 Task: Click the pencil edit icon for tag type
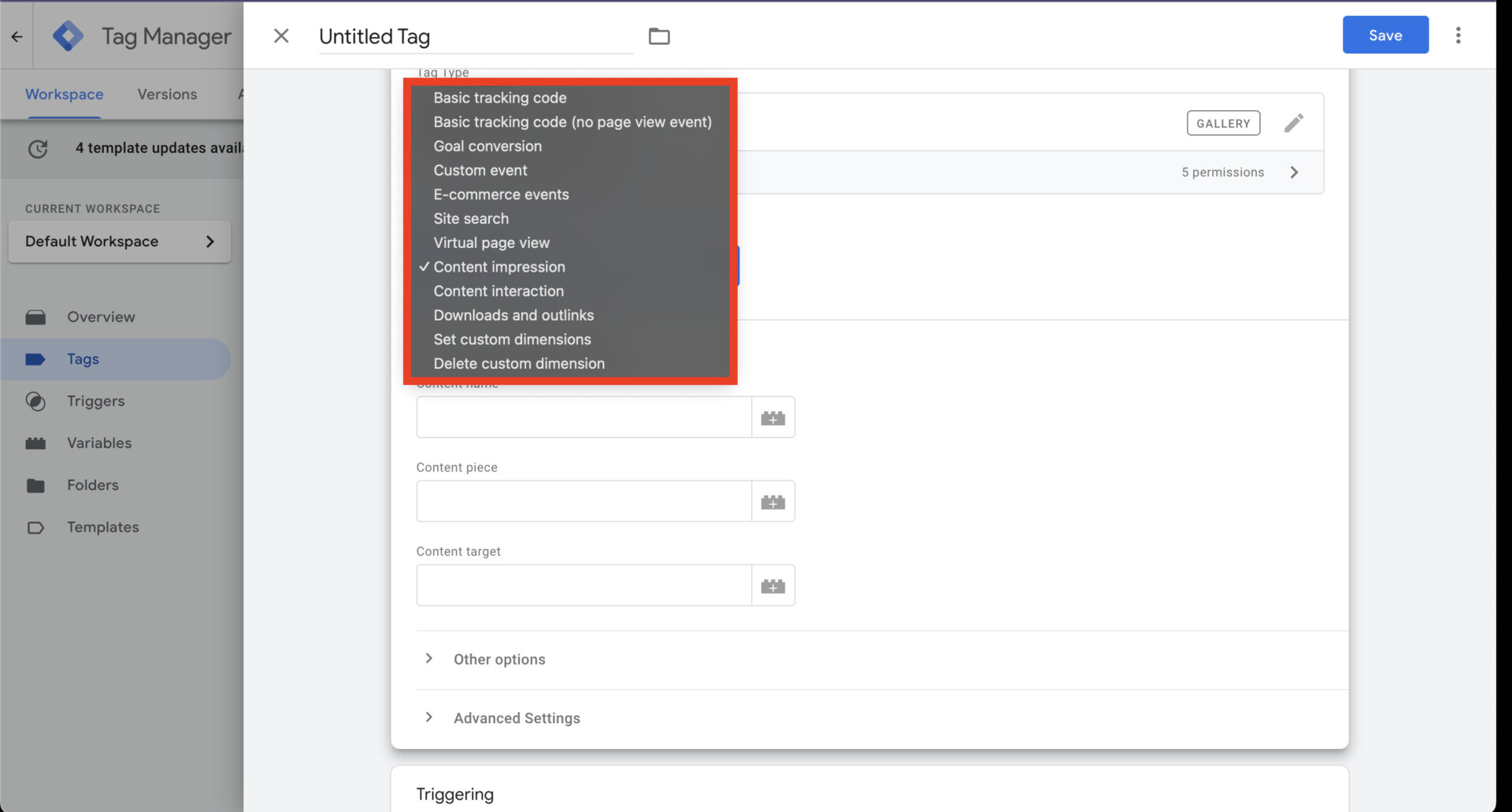pyautogui.click(x=1293, y=123)
